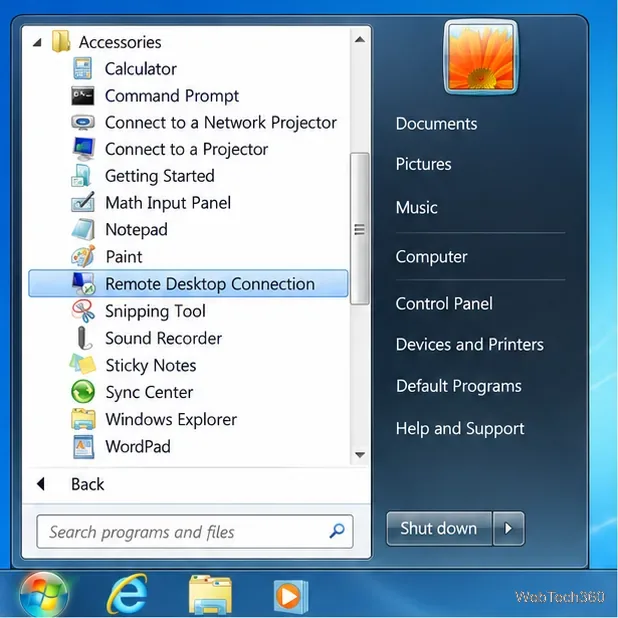
Task: Click the Getting Started icon
Action: (x=82, y=176)
